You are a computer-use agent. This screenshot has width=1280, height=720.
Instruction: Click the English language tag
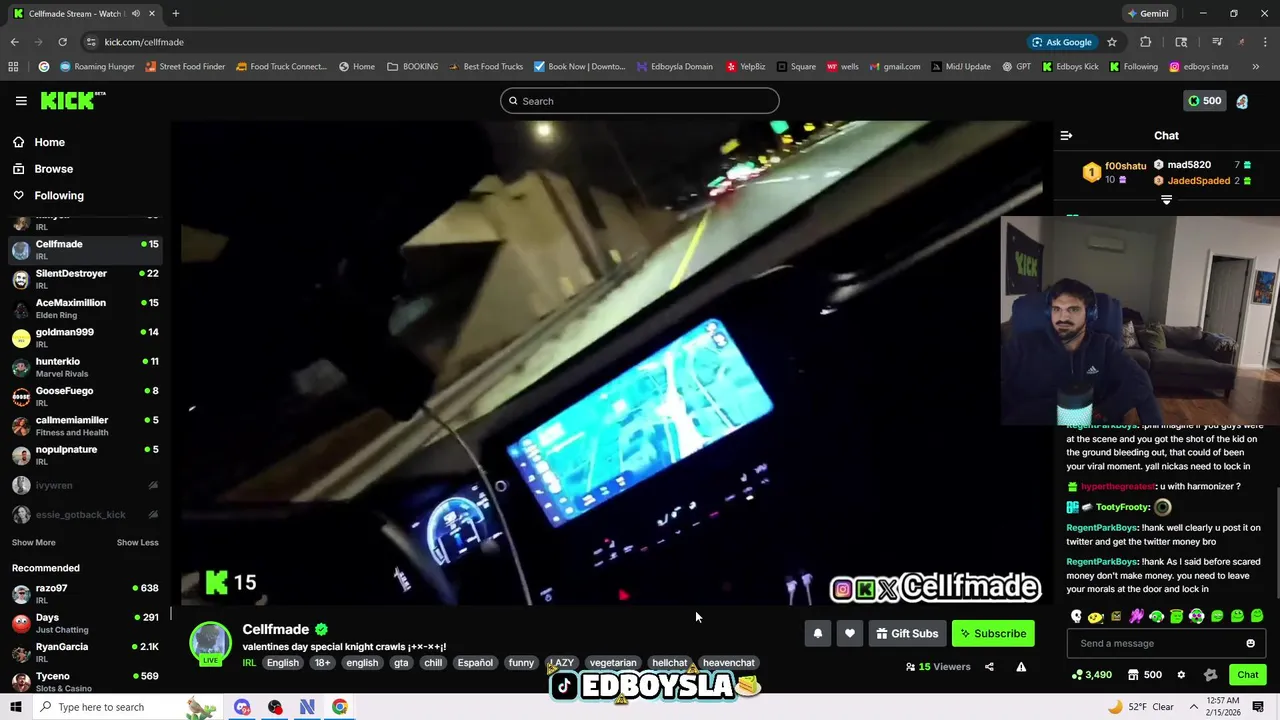point(283,663)
